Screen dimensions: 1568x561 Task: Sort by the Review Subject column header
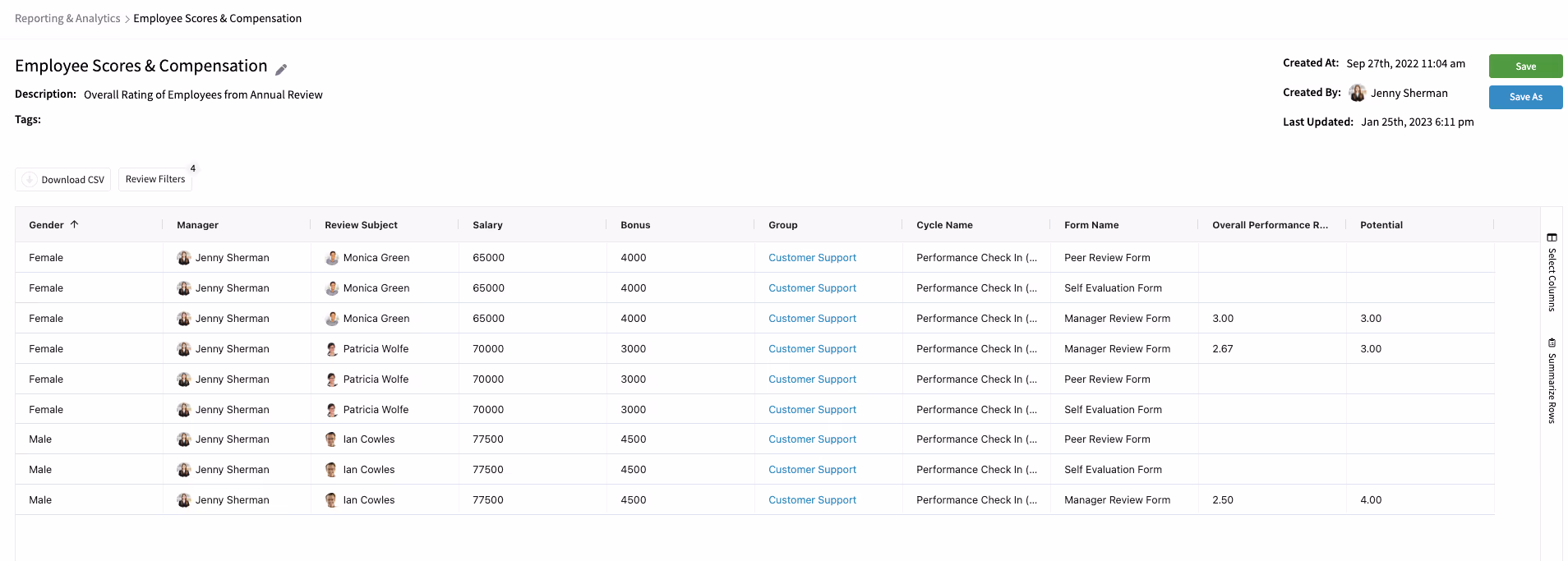click(x=361, y=225)
